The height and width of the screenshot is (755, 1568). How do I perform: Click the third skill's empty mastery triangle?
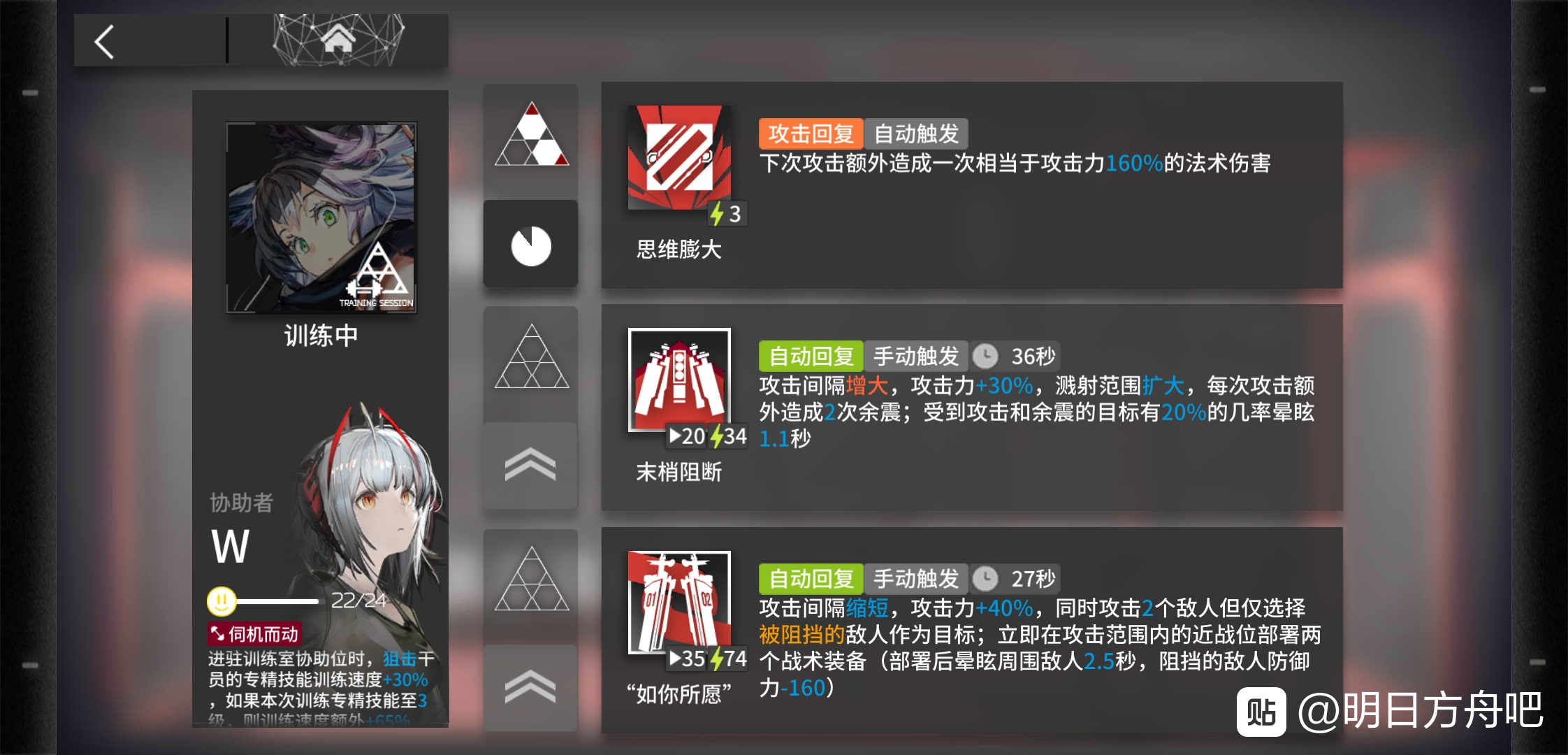[531, 578]
